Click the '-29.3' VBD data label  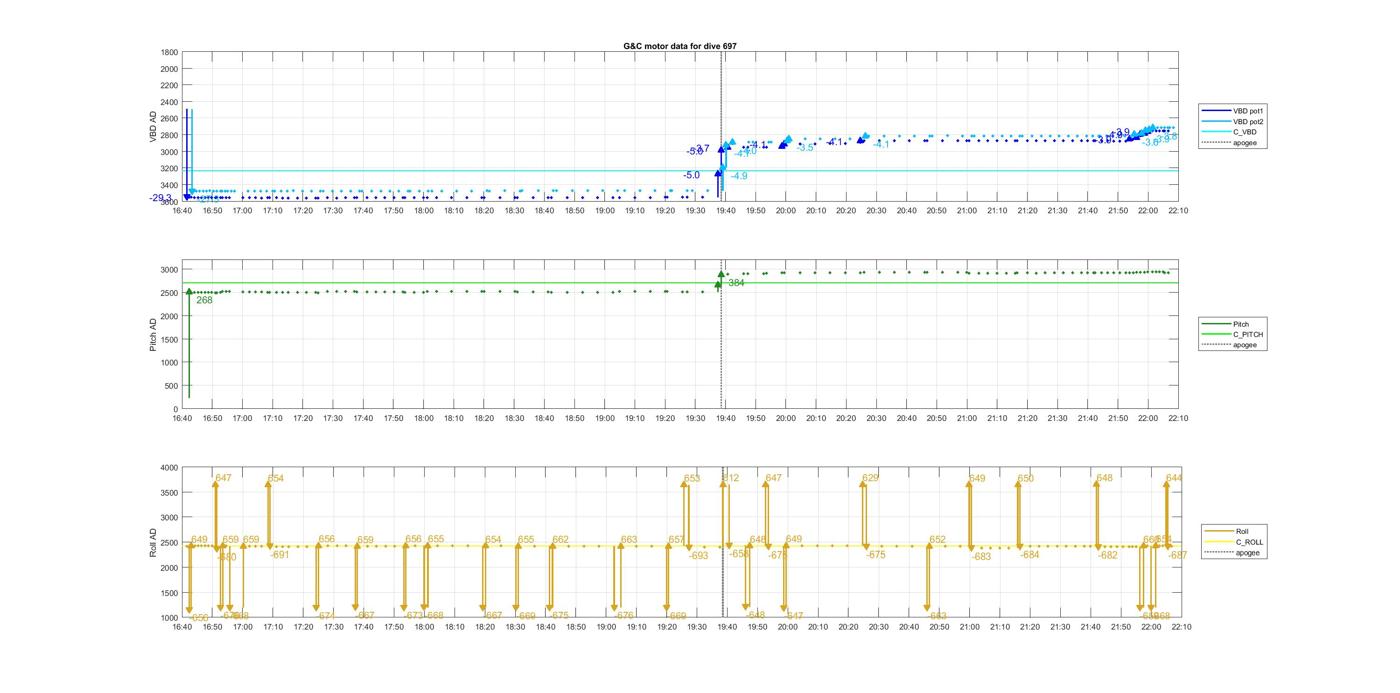161,198
